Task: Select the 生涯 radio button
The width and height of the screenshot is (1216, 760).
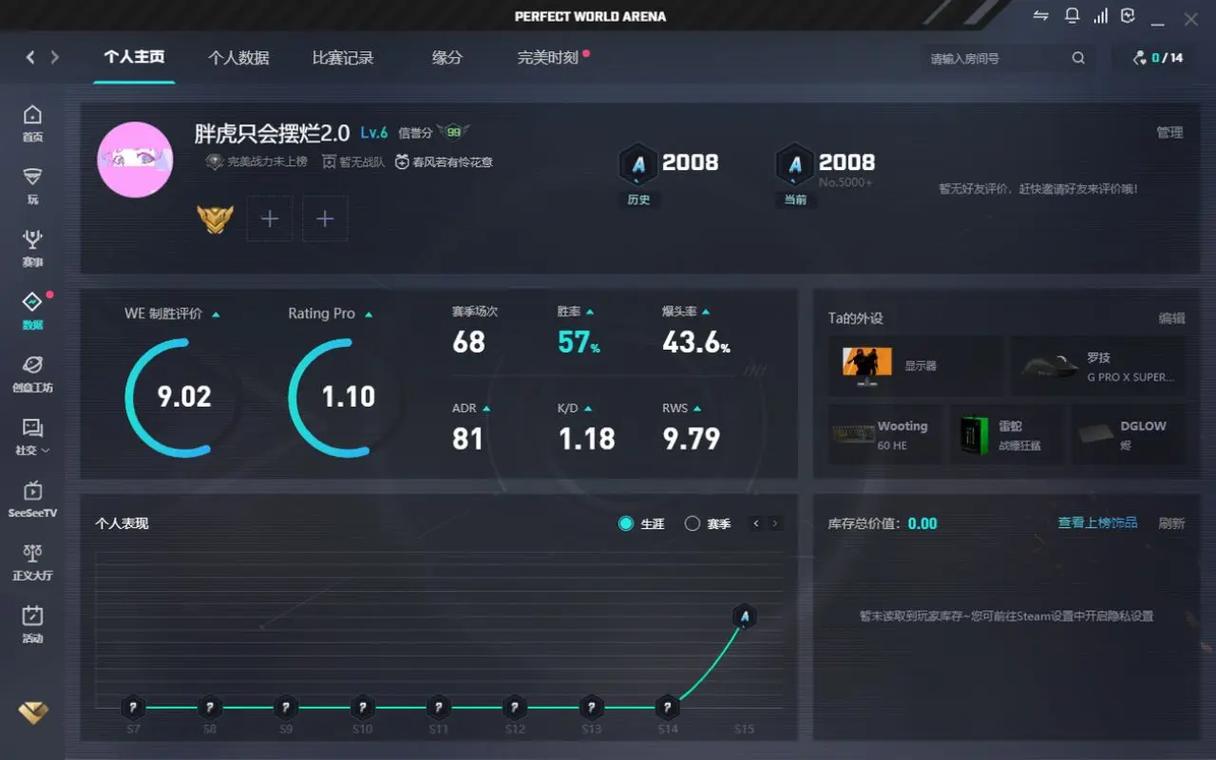Action: pos(626,523)
